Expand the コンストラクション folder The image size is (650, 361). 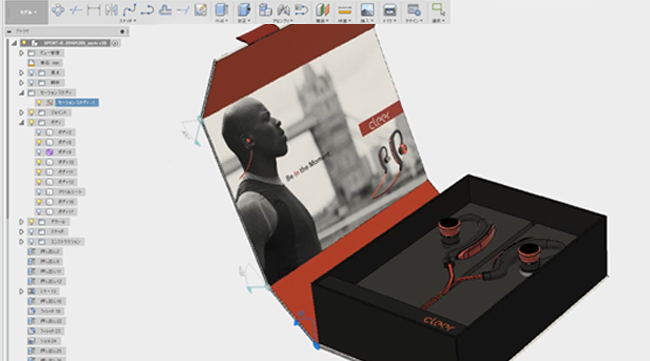[x=22, y=242]
